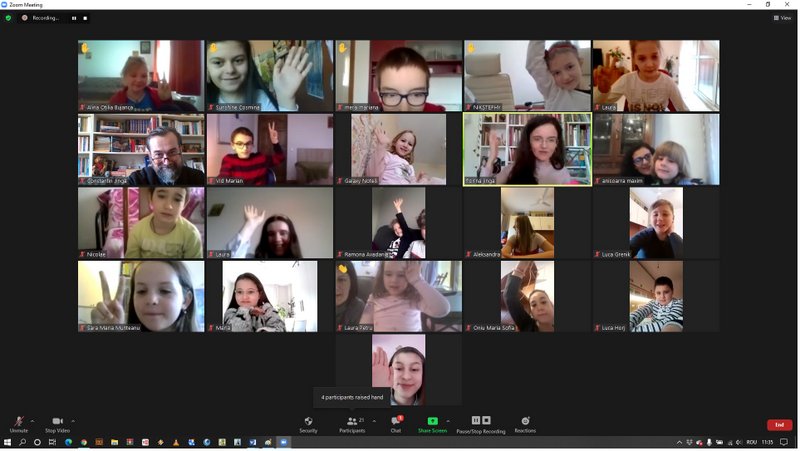
Task: Open the Reactions picker
Action: 525,424
